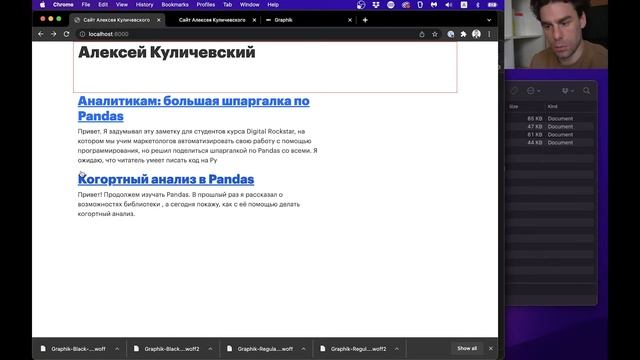Open the Finder action ellipsis dropdown
The image size is (640, 360).
533,91
